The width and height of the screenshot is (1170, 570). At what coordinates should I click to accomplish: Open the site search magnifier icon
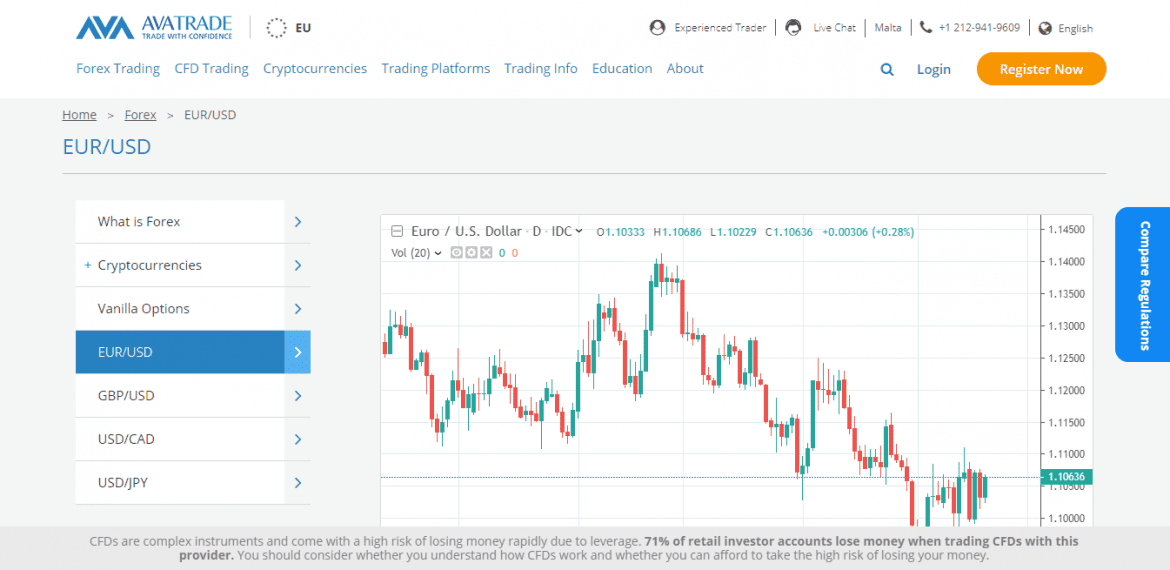tap(887, 69)
